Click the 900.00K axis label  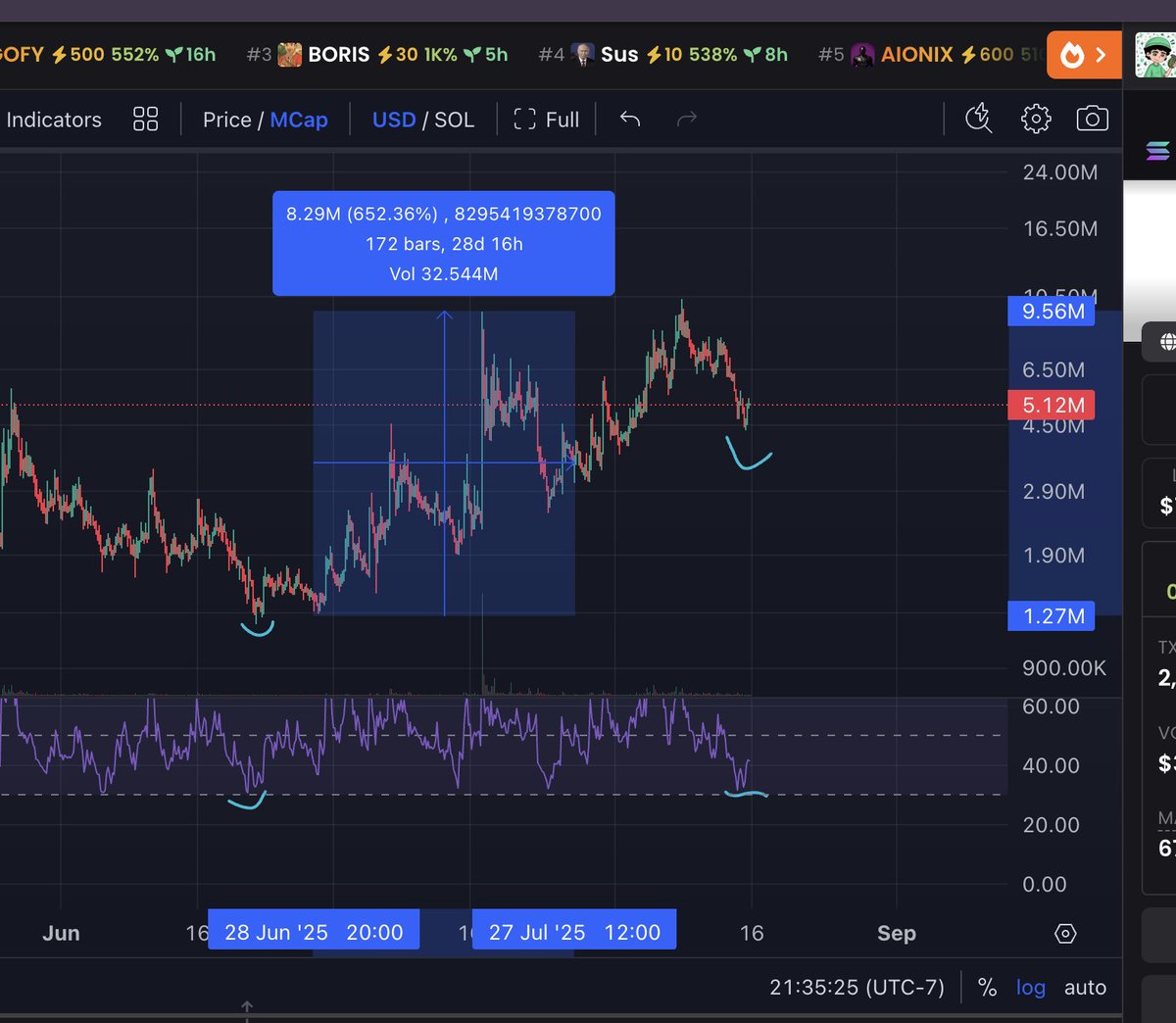[x=1064, y=668]
